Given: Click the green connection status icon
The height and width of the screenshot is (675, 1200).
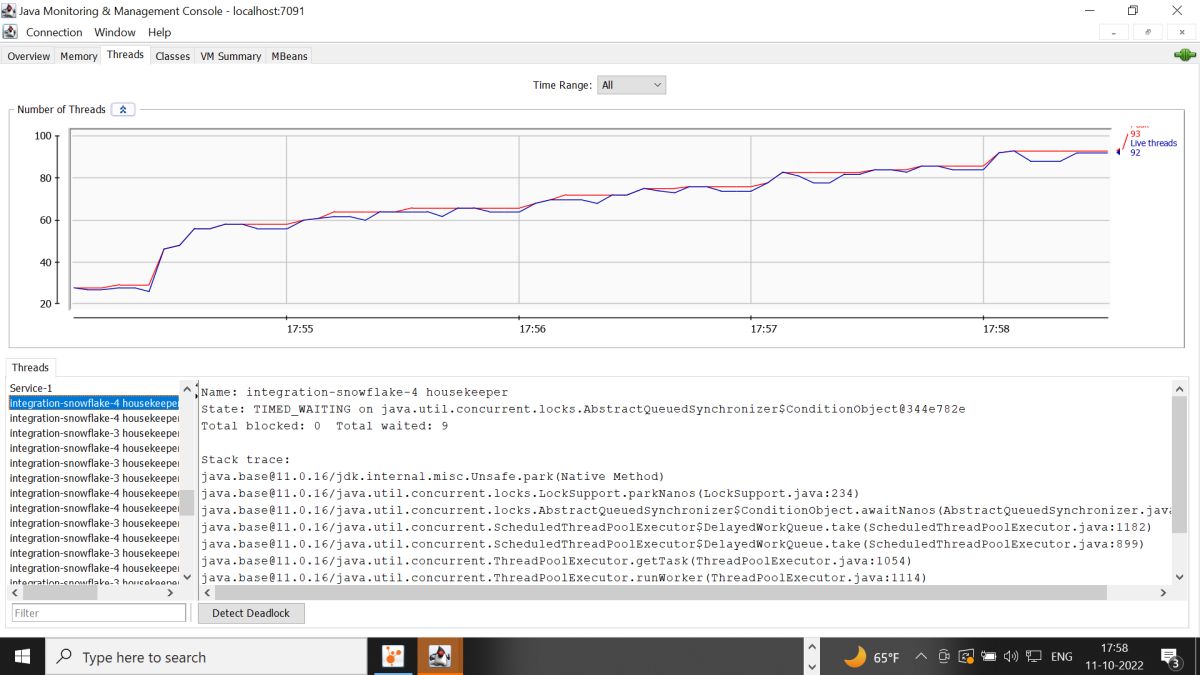Looking at the screenshot, I should point(1184,55).
